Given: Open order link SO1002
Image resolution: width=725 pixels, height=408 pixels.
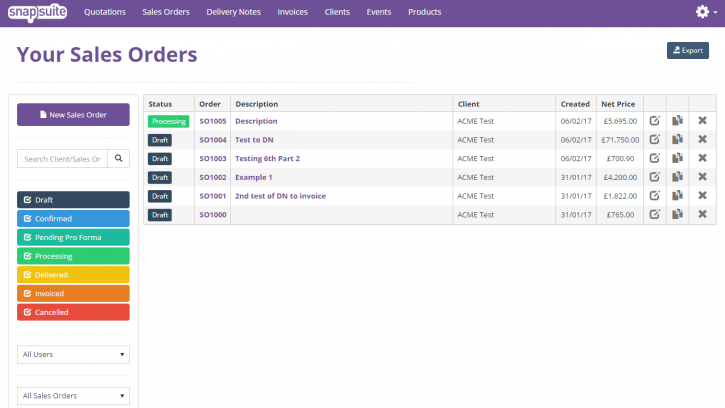Looking at the screenshot, I should (x=213, y=177).
